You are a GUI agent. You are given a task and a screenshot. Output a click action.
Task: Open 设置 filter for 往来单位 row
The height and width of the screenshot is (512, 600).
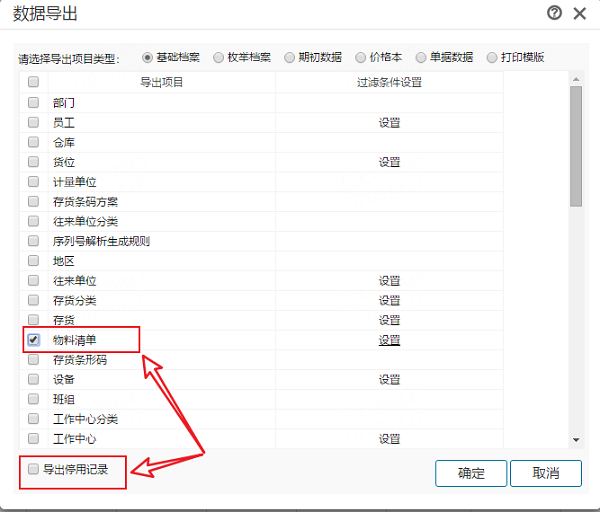(389, 281)
